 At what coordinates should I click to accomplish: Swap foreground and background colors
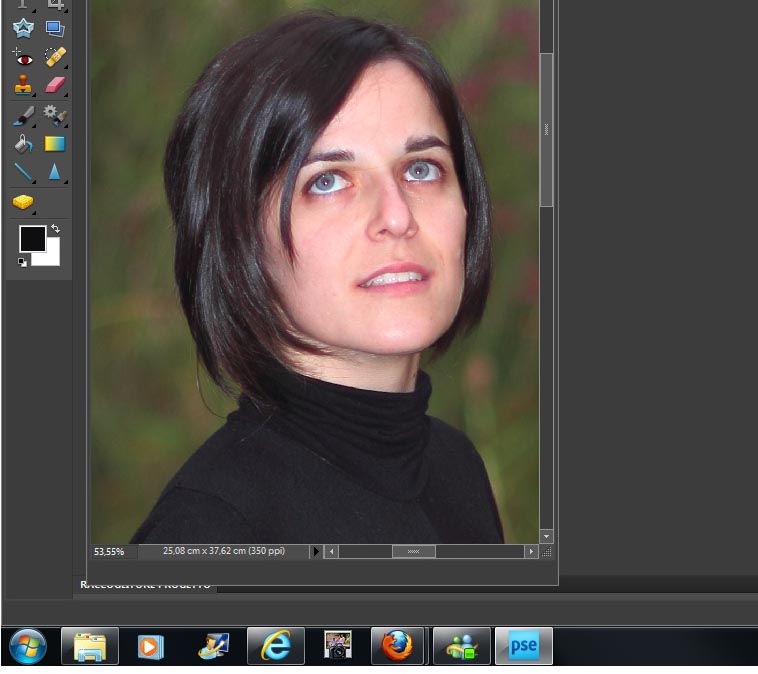[x=55, y=229]
